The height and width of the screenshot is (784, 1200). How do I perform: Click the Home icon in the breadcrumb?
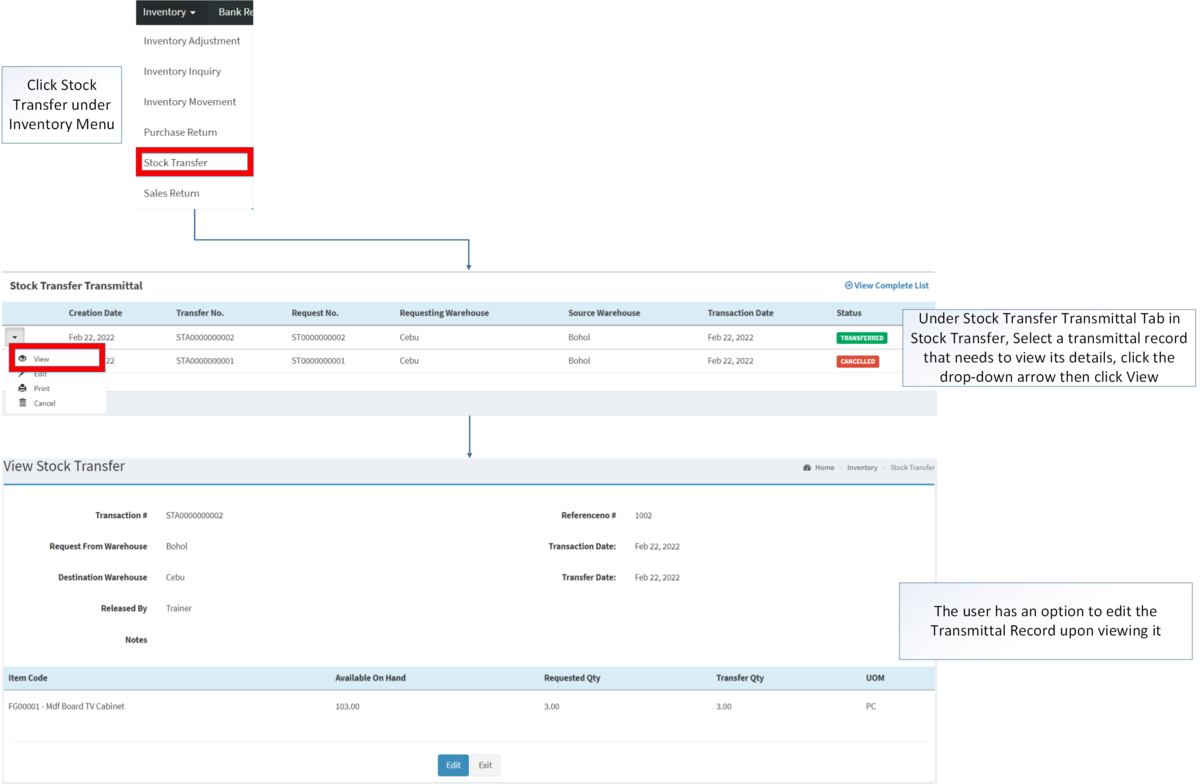point(808,467)
